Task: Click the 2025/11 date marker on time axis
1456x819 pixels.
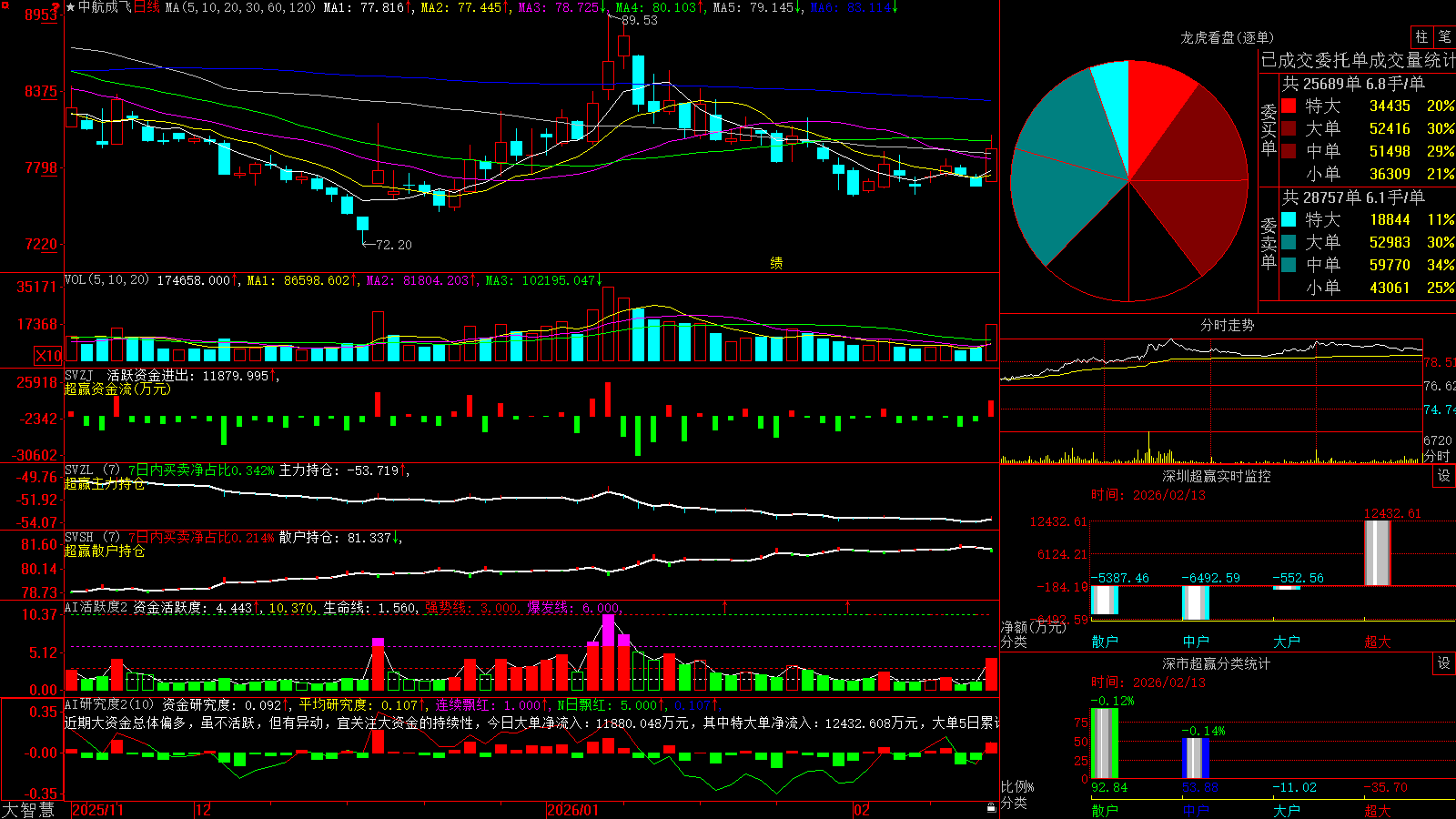Action: click(x=97, y=810)
